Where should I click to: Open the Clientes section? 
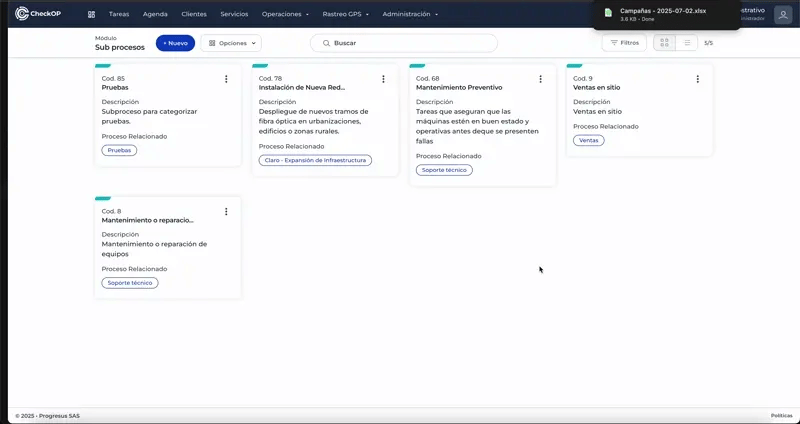[x=194, y=14]
